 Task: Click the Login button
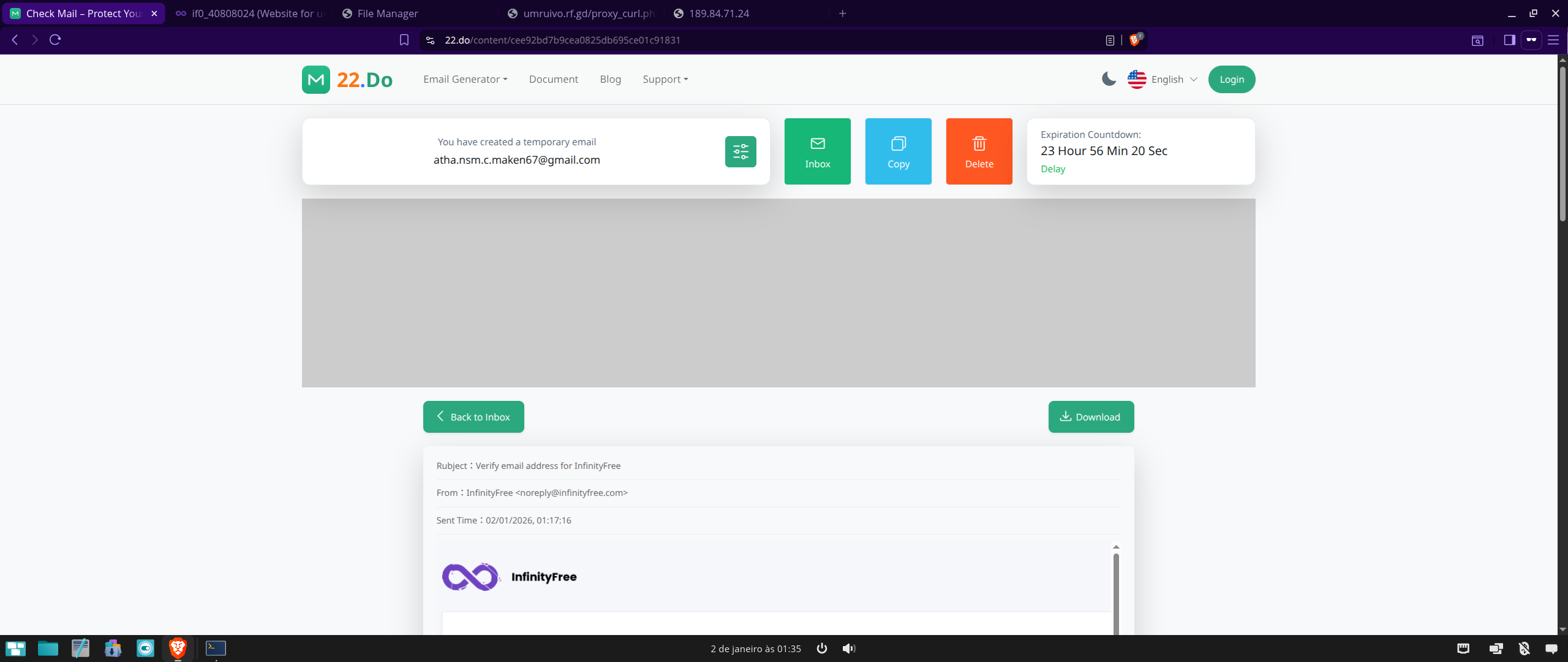point(1232,79)
